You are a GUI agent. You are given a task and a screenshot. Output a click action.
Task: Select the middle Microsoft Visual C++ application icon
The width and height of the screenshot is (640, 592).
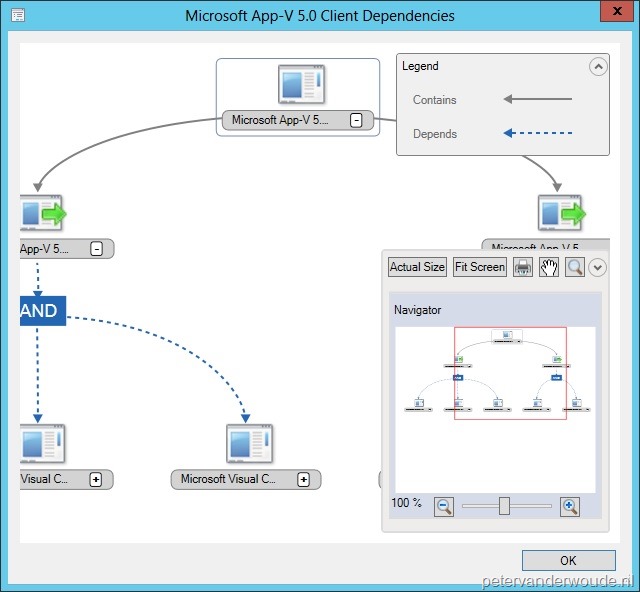tap(249, 443)
